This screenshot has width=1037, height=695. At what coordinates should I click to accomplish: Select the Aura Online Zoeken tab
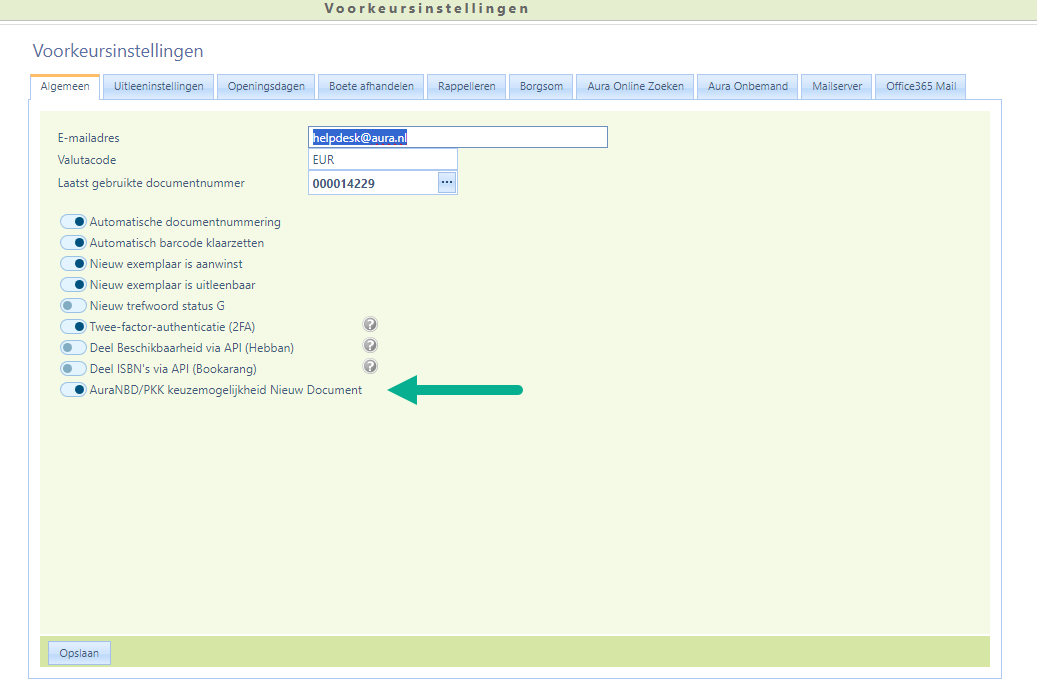click(x=635, y=87)
